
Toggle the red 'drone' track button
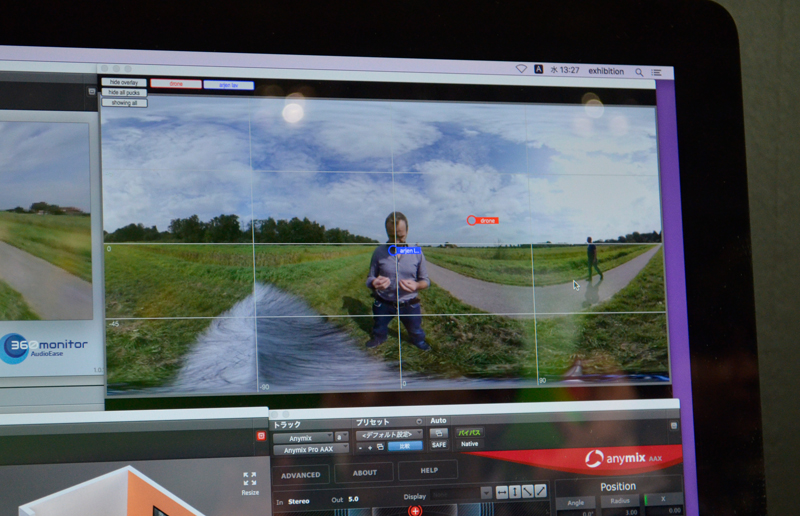[176, 84]
